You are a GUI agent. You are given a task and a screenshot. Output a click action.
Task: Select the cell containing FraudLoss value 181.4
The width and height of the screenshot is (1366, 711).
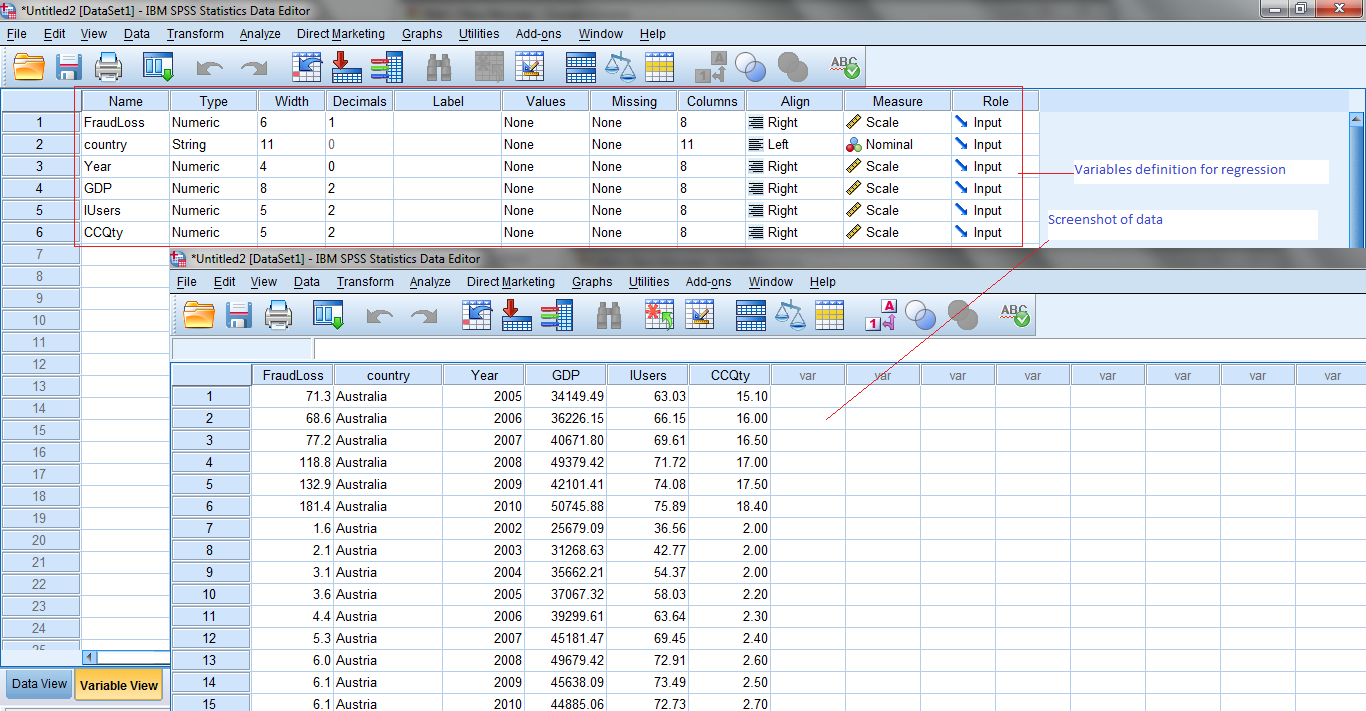[x=292, y=506]
